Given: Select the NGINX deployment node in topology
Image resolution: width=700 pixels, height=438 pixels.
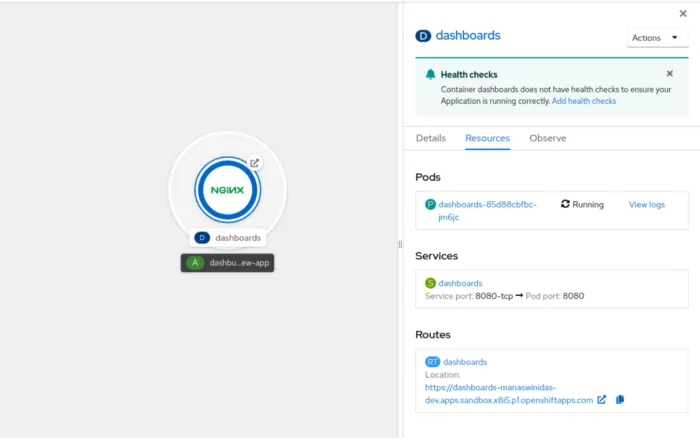Looking at the screenshot, I should [x=227, y=190].
